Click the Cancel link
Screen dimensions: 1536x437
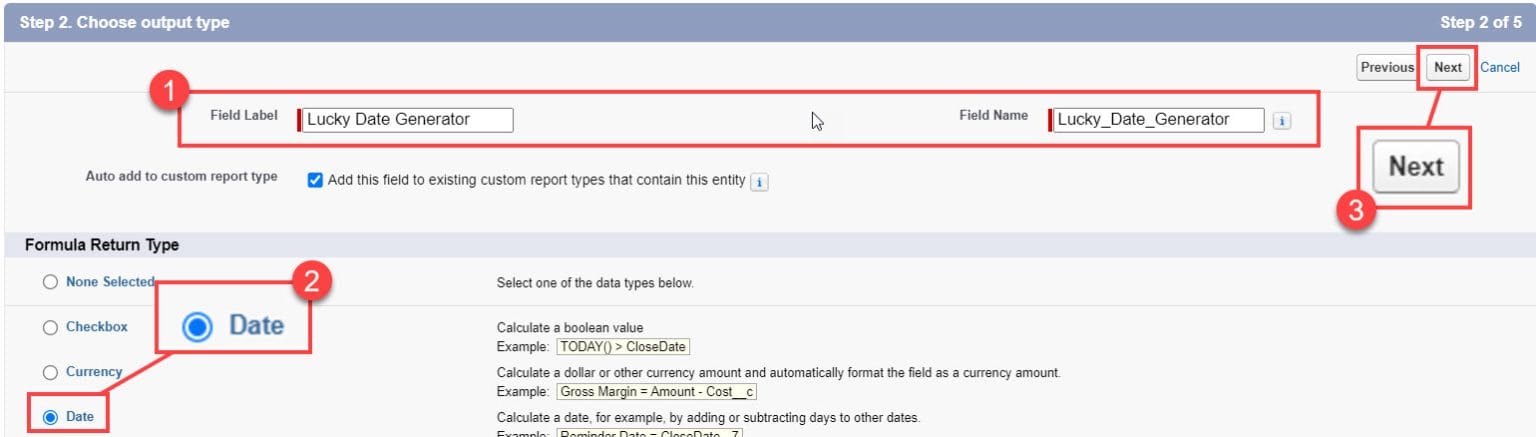pos(1499,68)
